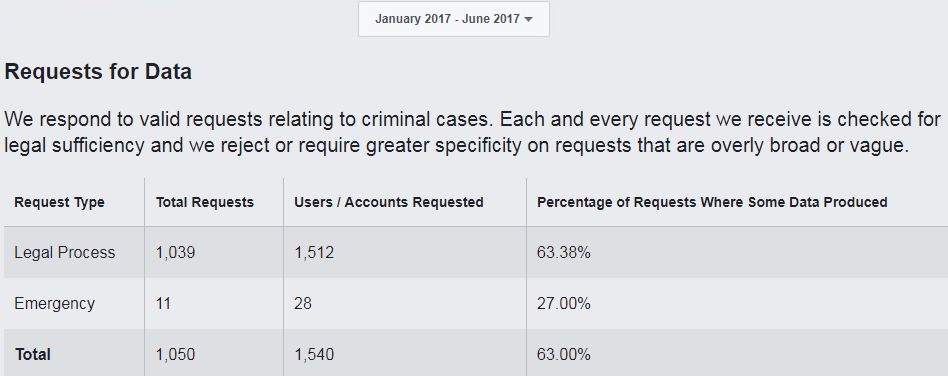Click the 63.38% percentage cell
948x376 pixels.
click(563, 252)
